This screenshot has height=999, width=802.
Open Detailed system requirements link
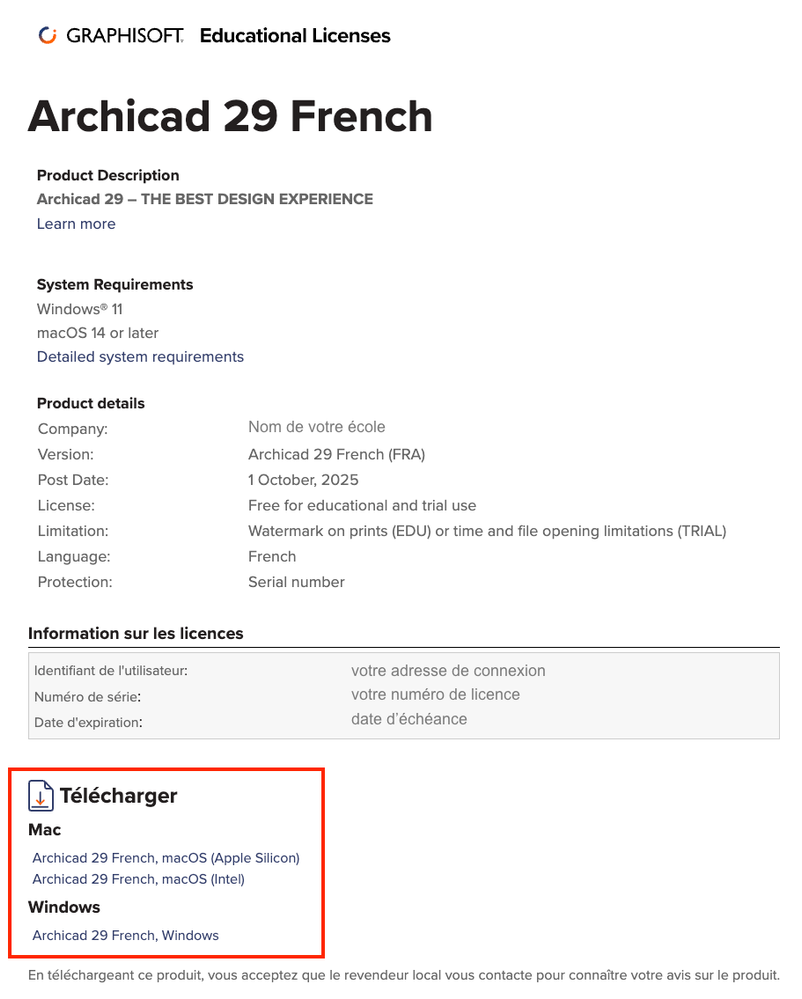tap(140, 357)
